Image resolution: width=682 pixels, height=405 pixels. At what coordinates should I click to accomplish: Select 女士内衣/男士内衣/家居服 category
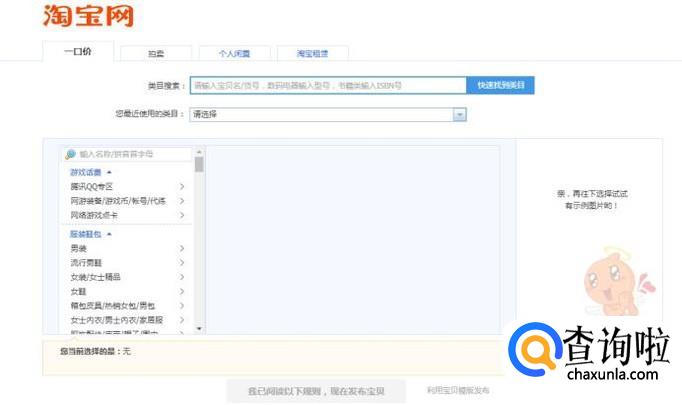pos(117,320)
